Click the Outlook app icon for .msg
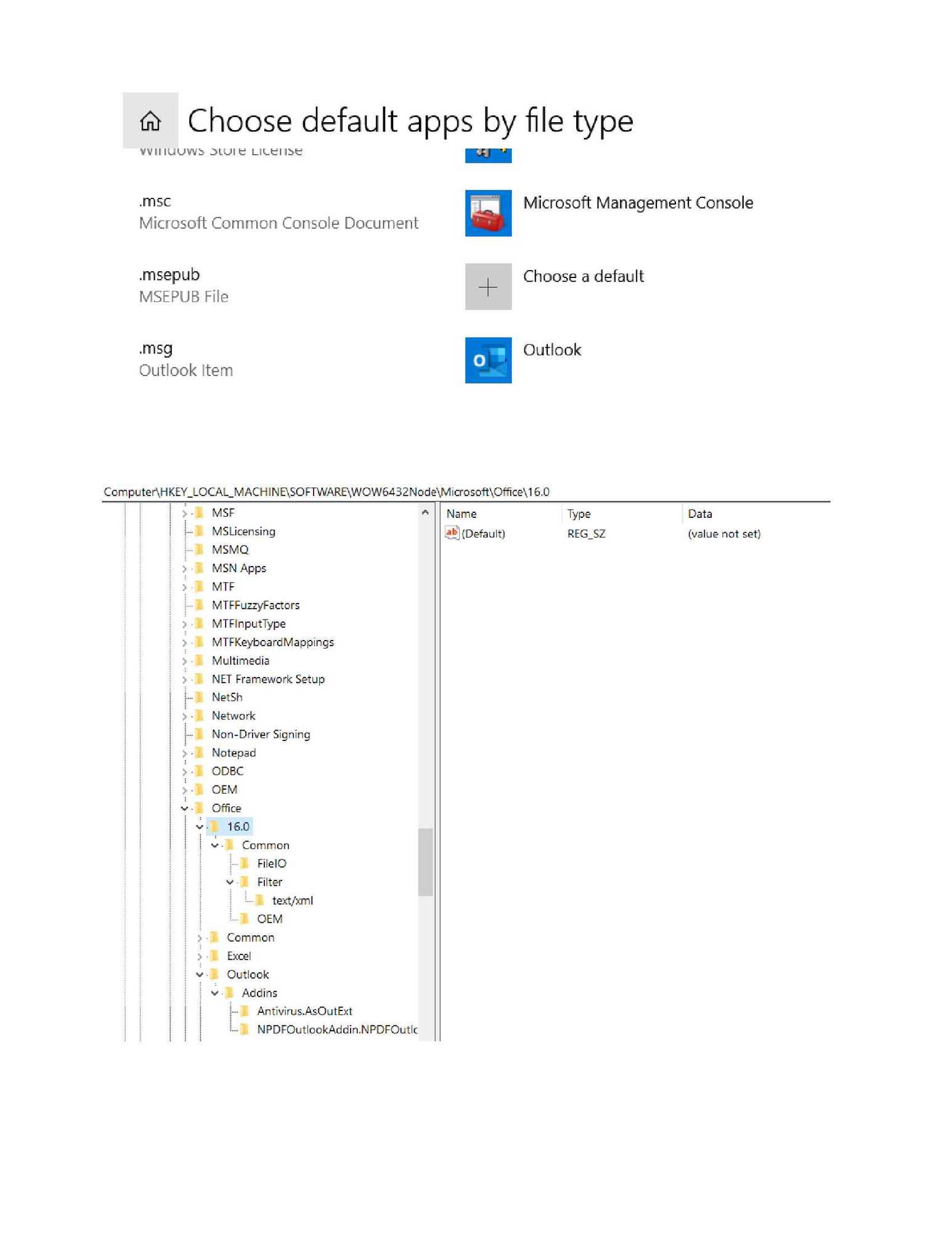This screenshot has height=1233, width=952. (488, 360)
